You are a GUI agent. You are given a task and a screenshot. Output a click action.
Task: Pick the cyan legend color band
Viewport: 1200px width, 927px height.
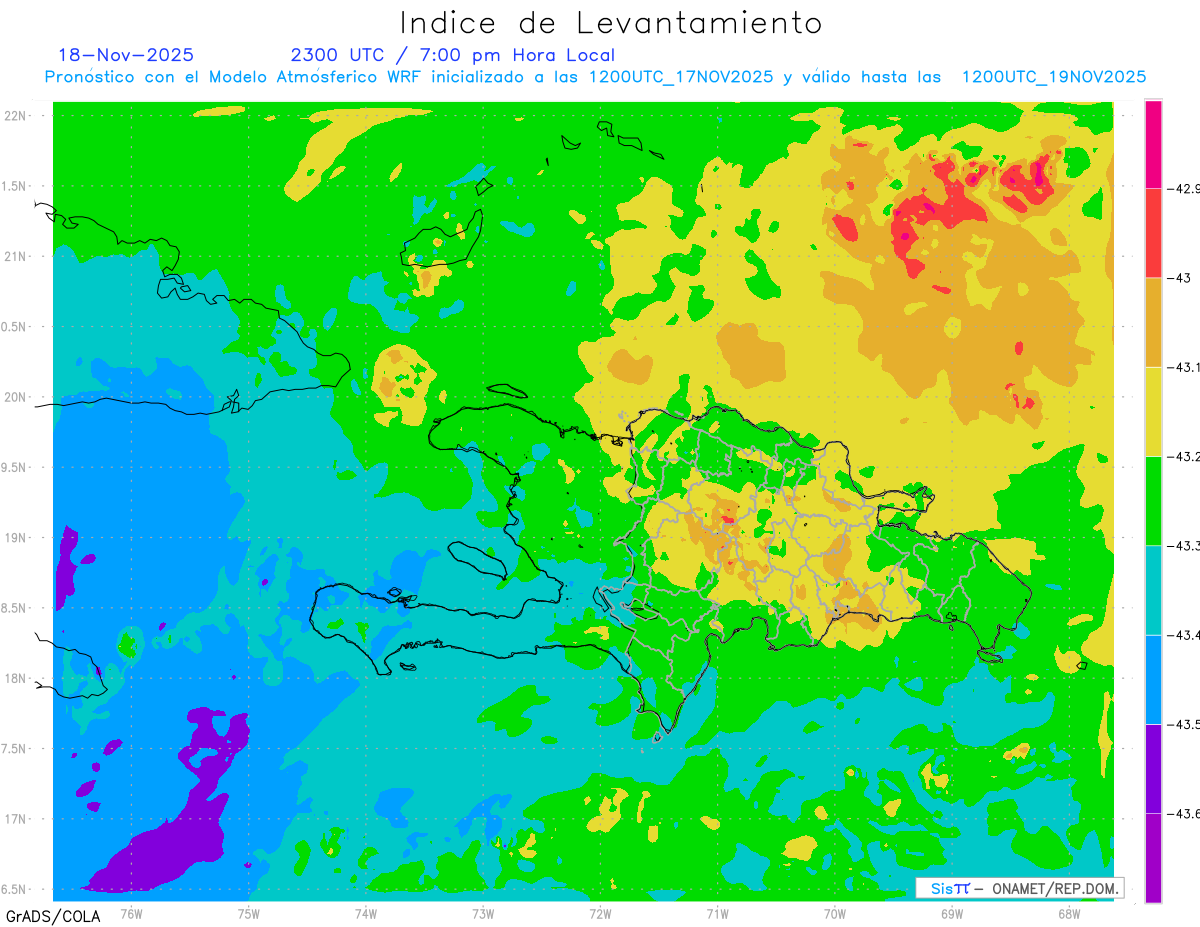[x=1153, y=590]
